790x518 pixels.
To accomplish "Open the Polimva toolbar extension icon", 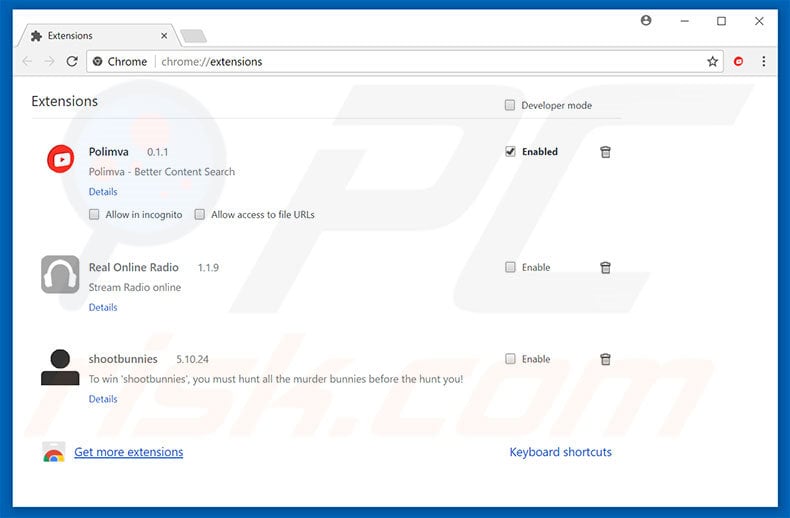I will coord(738,61).
